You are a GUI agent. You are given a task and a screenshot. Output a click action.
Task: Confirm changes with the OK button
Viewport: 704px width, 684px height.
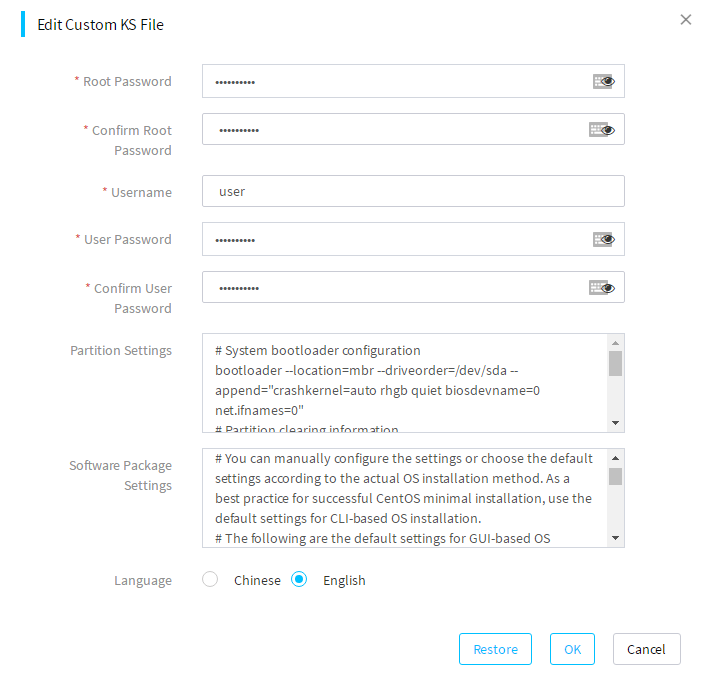[x=572, y=649]
